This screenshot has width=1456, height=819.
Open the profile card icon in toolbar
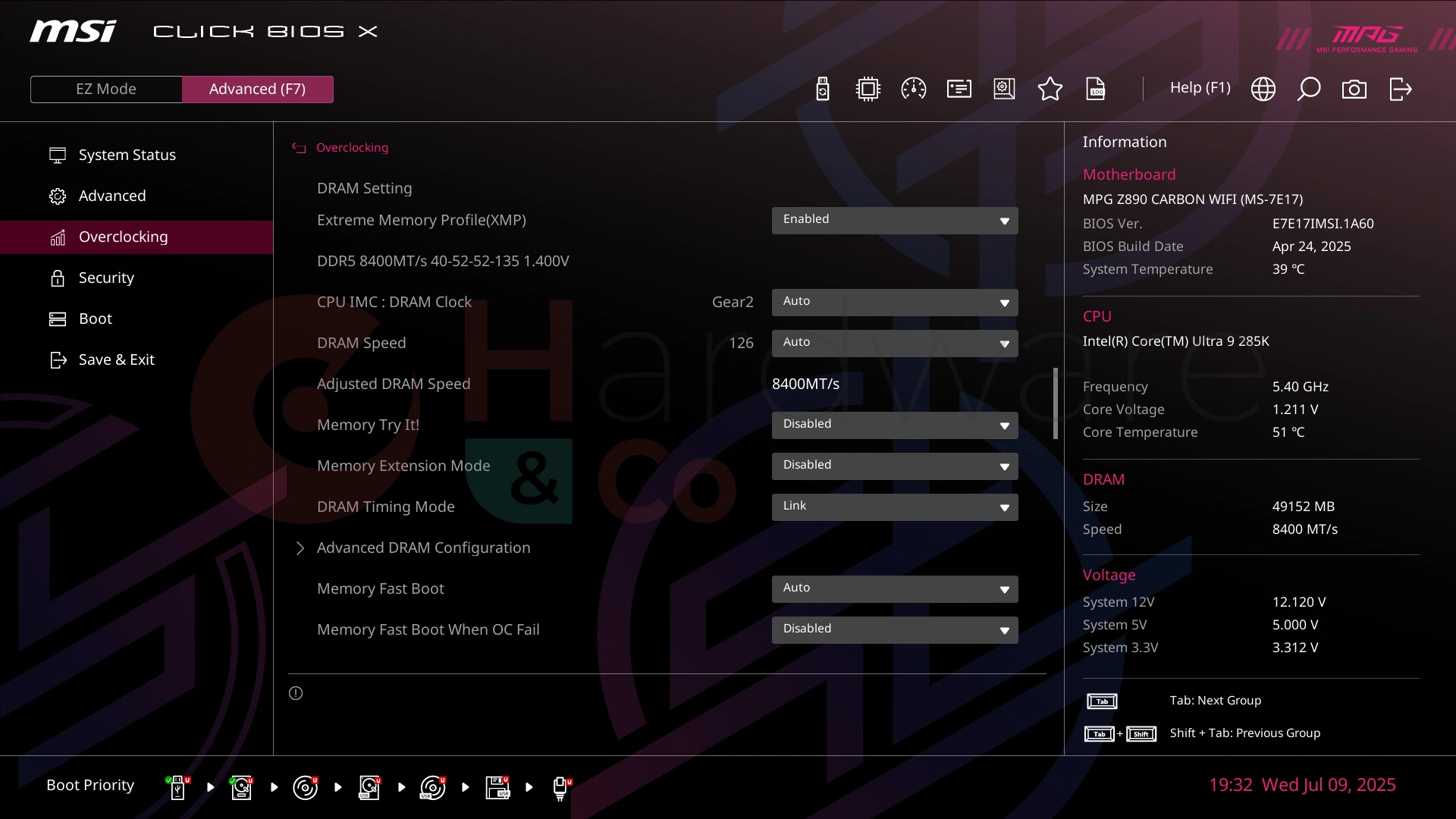pos(959,89)
